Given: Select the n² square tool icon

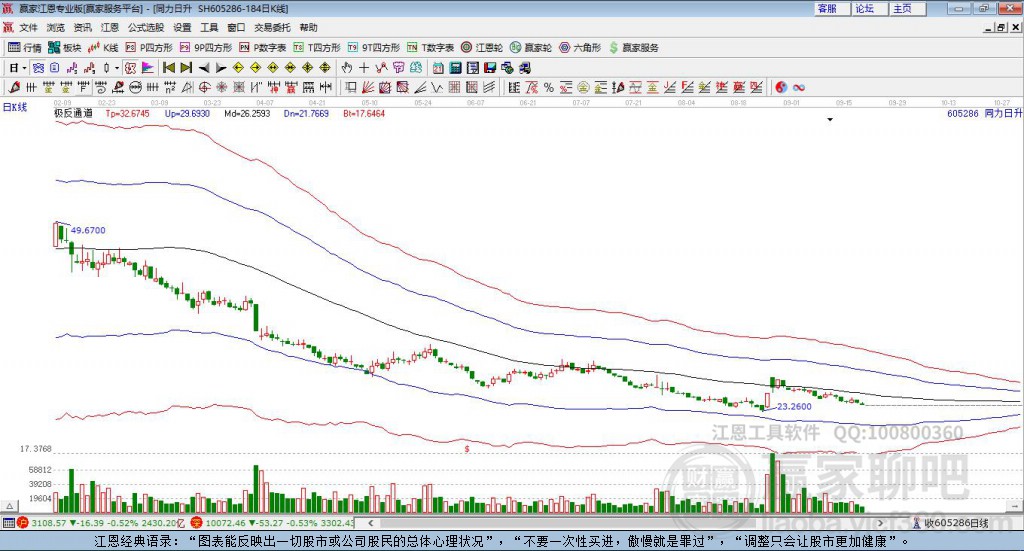Looking at the screenshot, I should pos(170,87).
